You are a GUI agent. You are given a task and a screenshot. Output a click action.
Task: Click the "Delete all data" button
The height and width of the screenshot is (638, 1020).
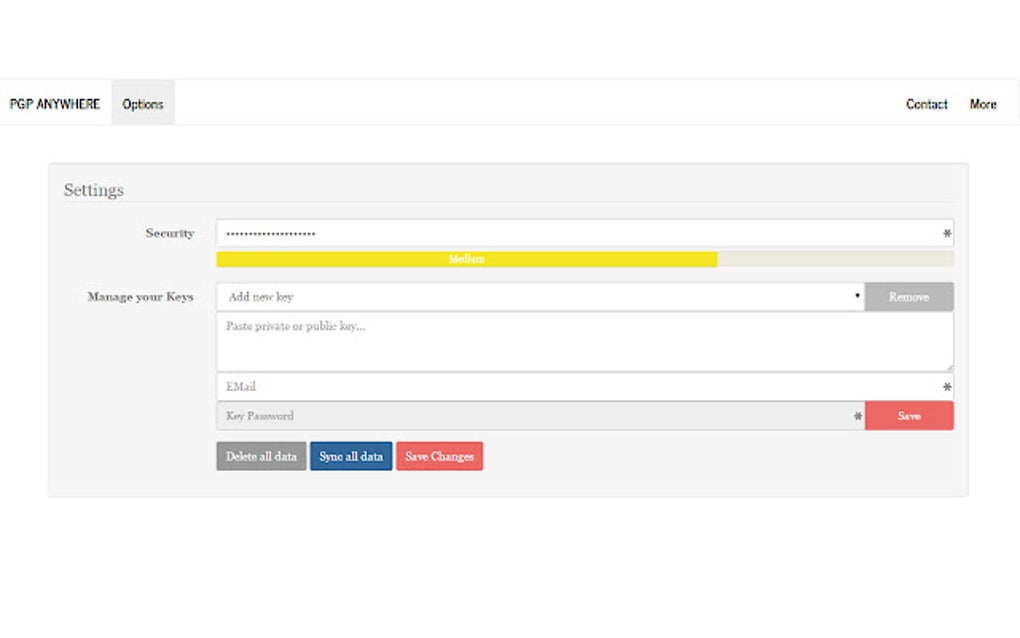coord(260,456)
